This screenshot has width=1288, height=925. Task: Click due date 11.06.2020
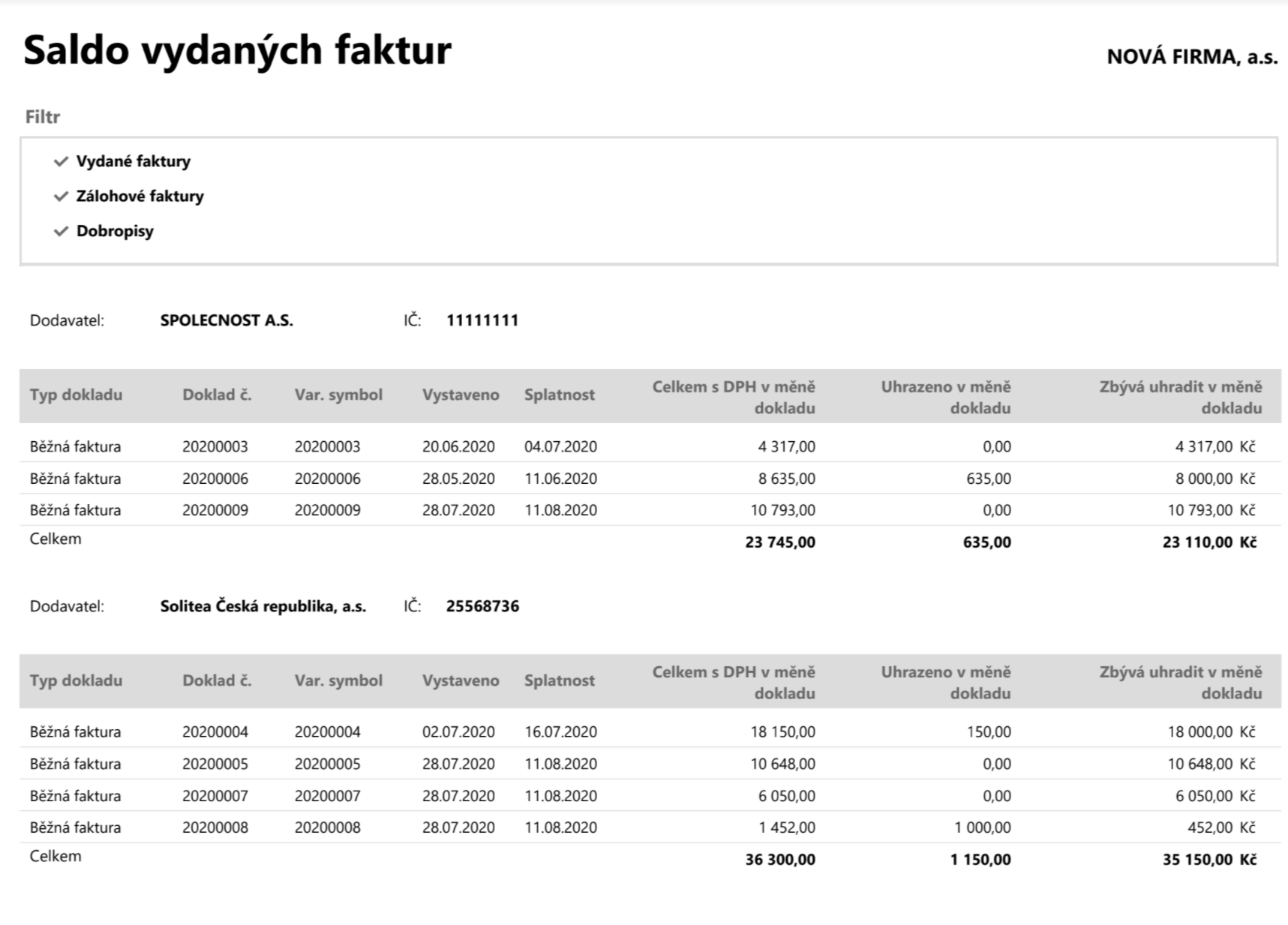561,479
